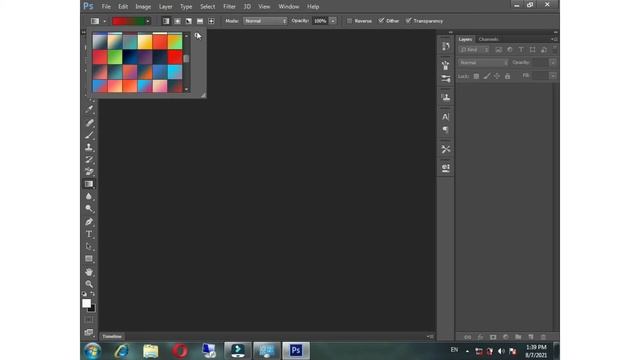
Task: Select the Brush tool
Action: 89,135
